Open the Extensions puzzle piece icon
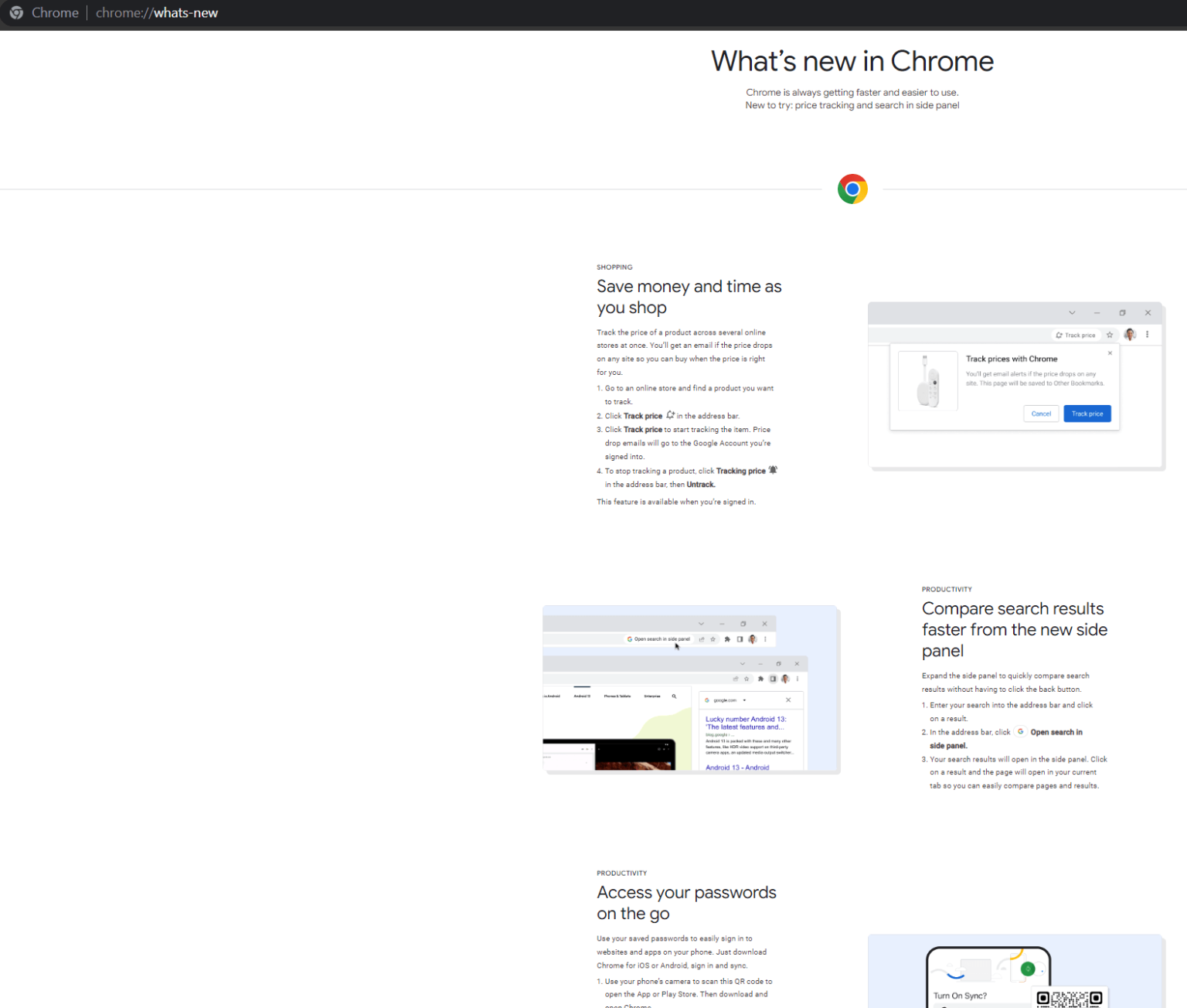 coord(727,639)
